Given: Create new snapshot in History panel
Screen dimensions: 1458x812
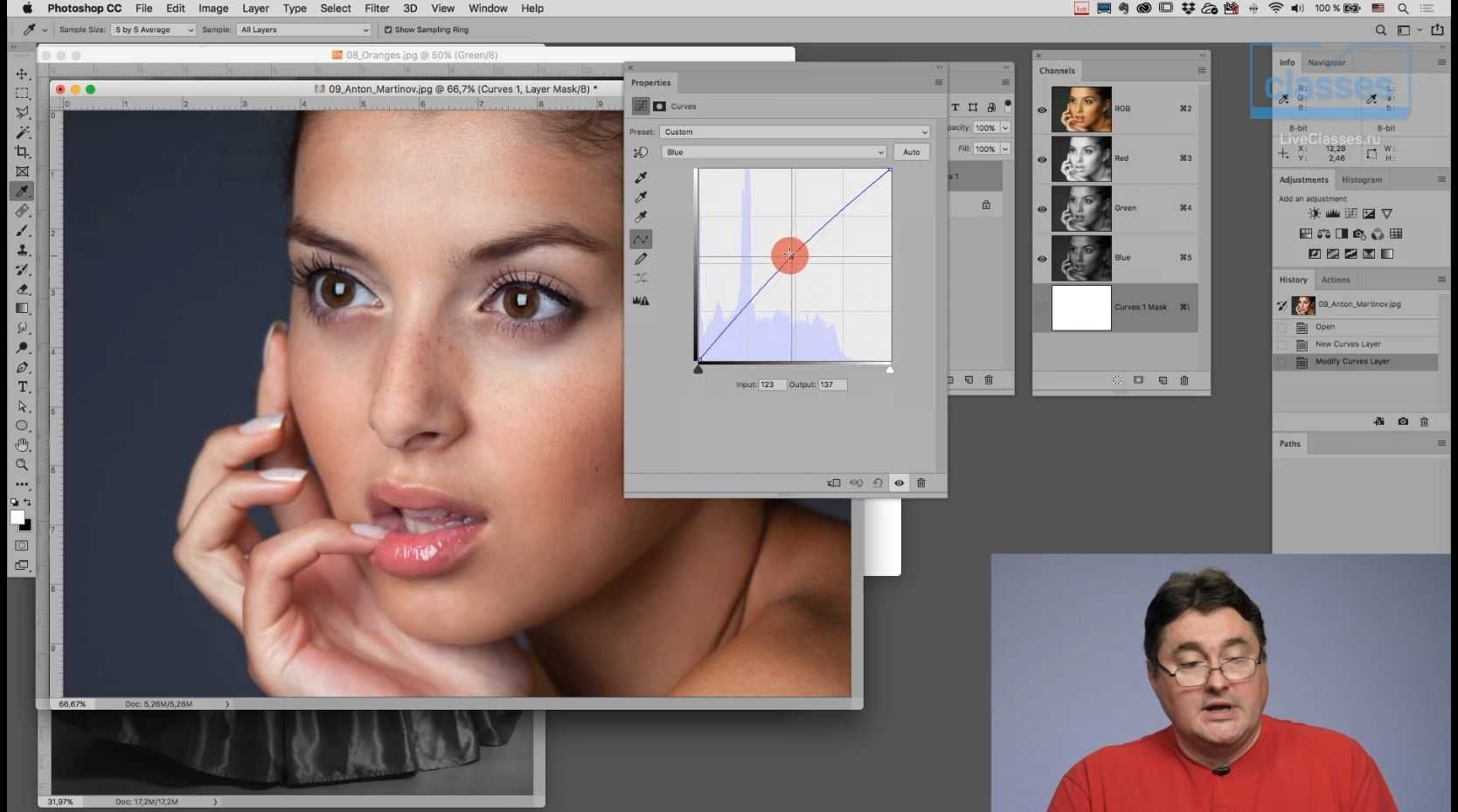Looking at the screenshot, I should (1403, 421).
